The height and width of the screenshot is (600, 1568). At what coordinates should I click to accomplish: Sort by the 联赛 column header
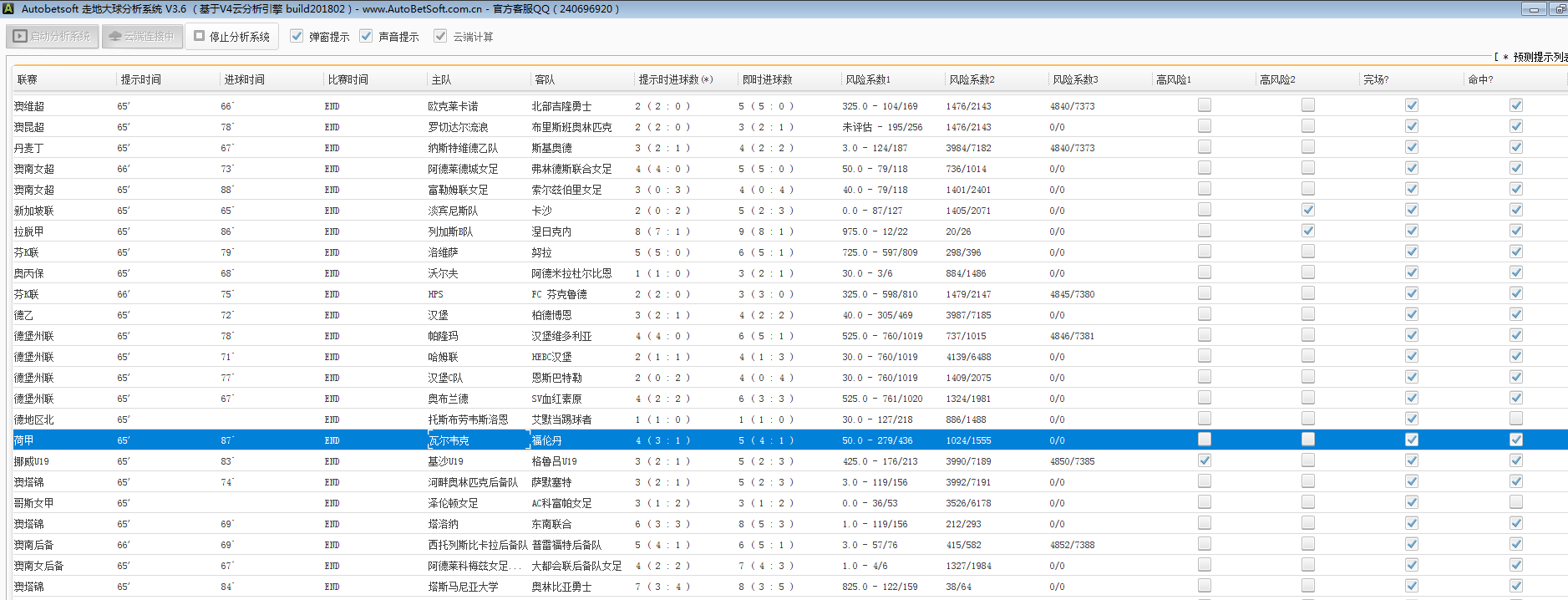[x=28, y=79]
